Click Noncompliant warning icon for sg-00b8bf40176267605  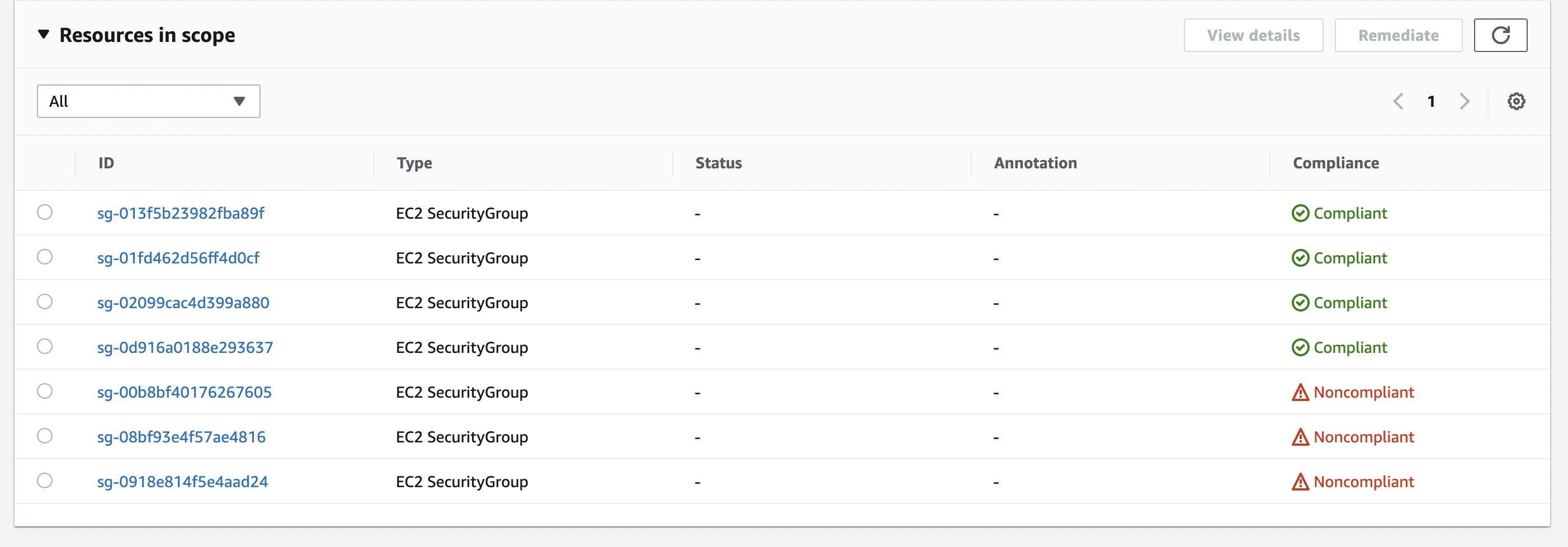(x=1300, y=392)
